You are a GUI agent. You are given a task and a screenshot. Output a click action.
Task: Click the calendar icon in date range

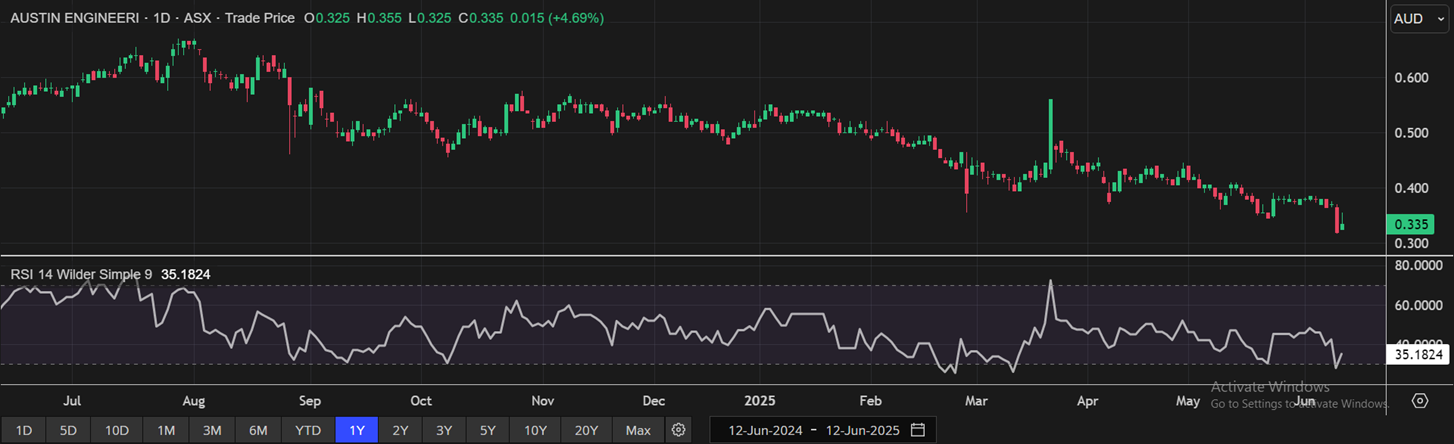coord(917,430)
